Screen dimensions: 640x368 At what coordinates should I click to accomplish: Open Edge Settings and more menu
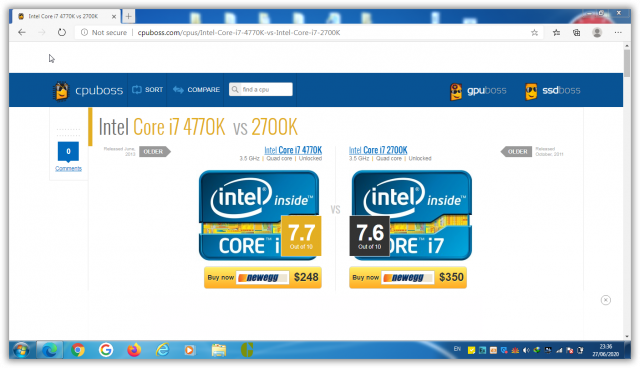click(x=618, y=33)
